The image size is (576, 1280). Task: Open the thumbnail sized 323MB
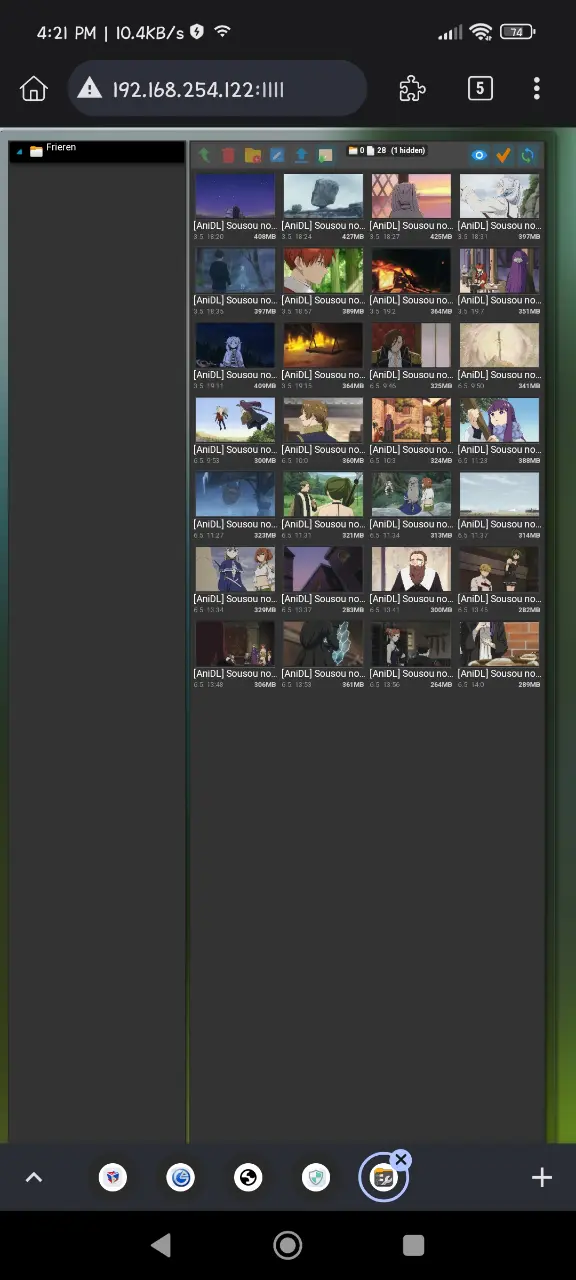(x=235, y=494)
